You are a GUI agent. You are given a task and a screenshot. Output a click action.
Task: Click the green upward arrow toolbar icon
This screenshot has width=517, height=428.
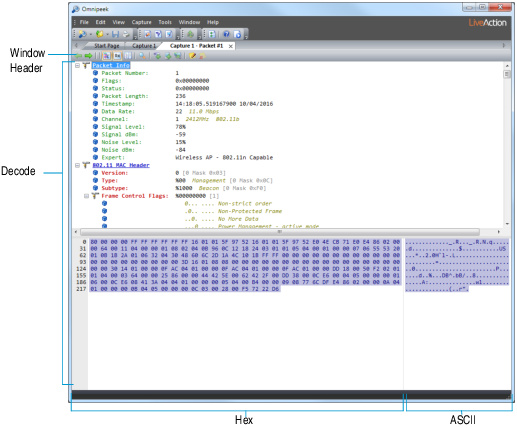click(190, 34)
